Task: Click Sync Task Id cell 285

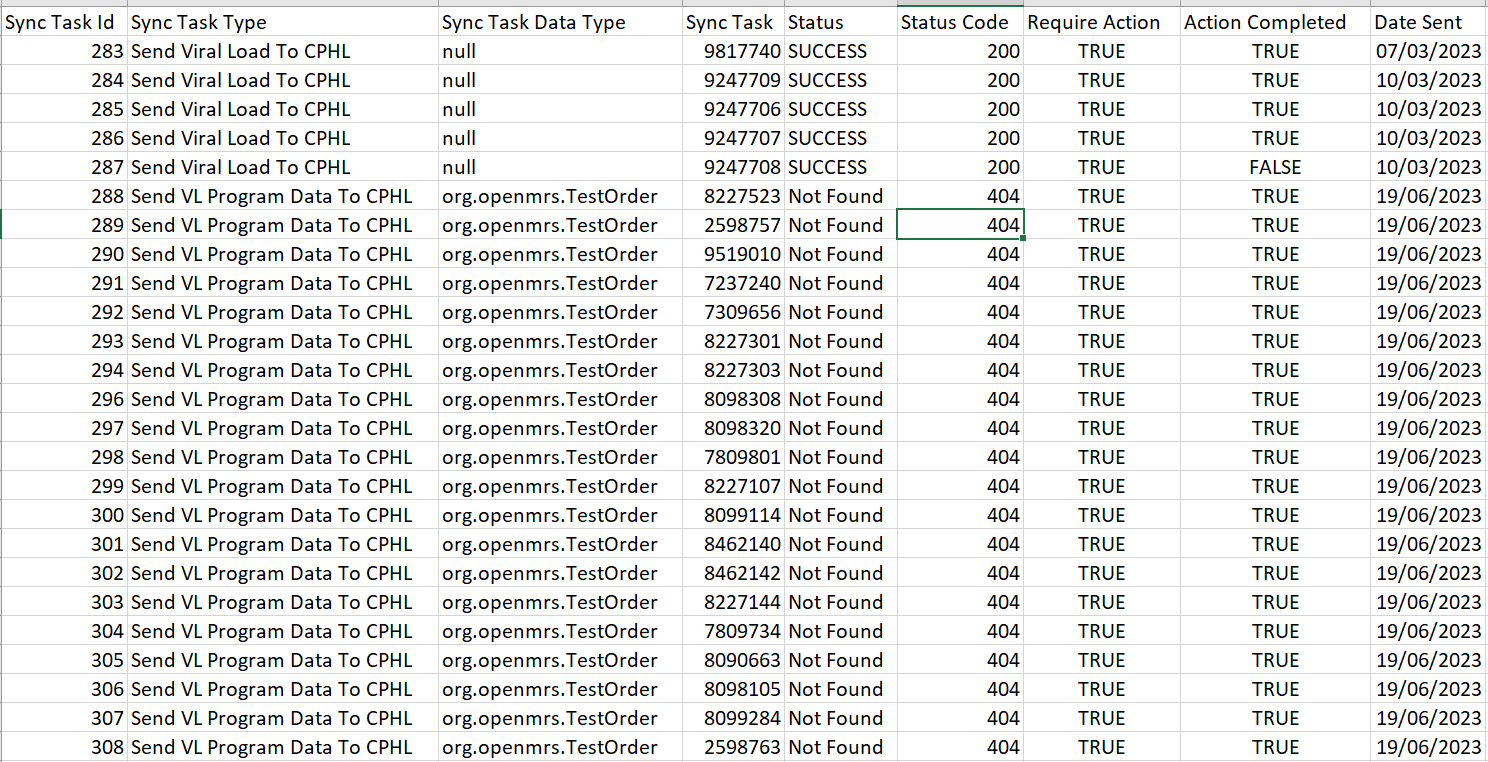Action: (x=63, y=109)
